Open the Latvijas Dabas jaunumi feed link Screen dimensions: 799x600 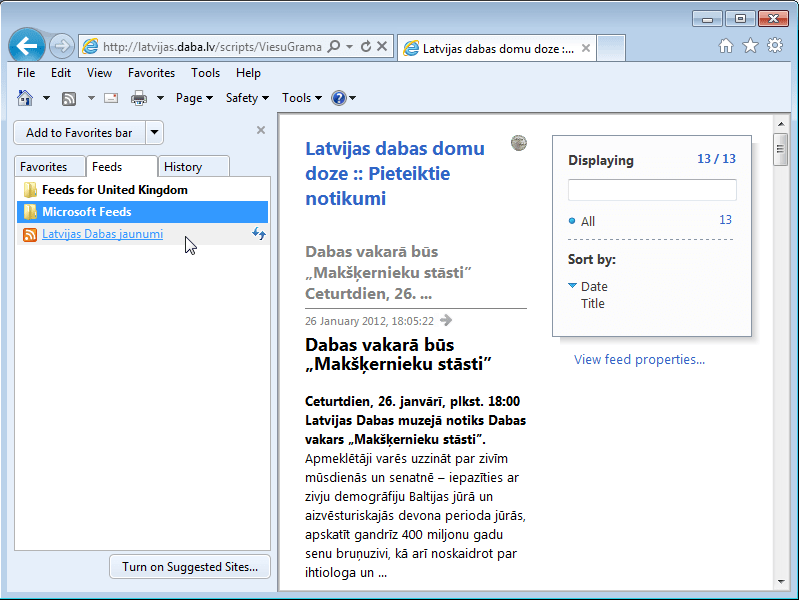pos(102,234)
